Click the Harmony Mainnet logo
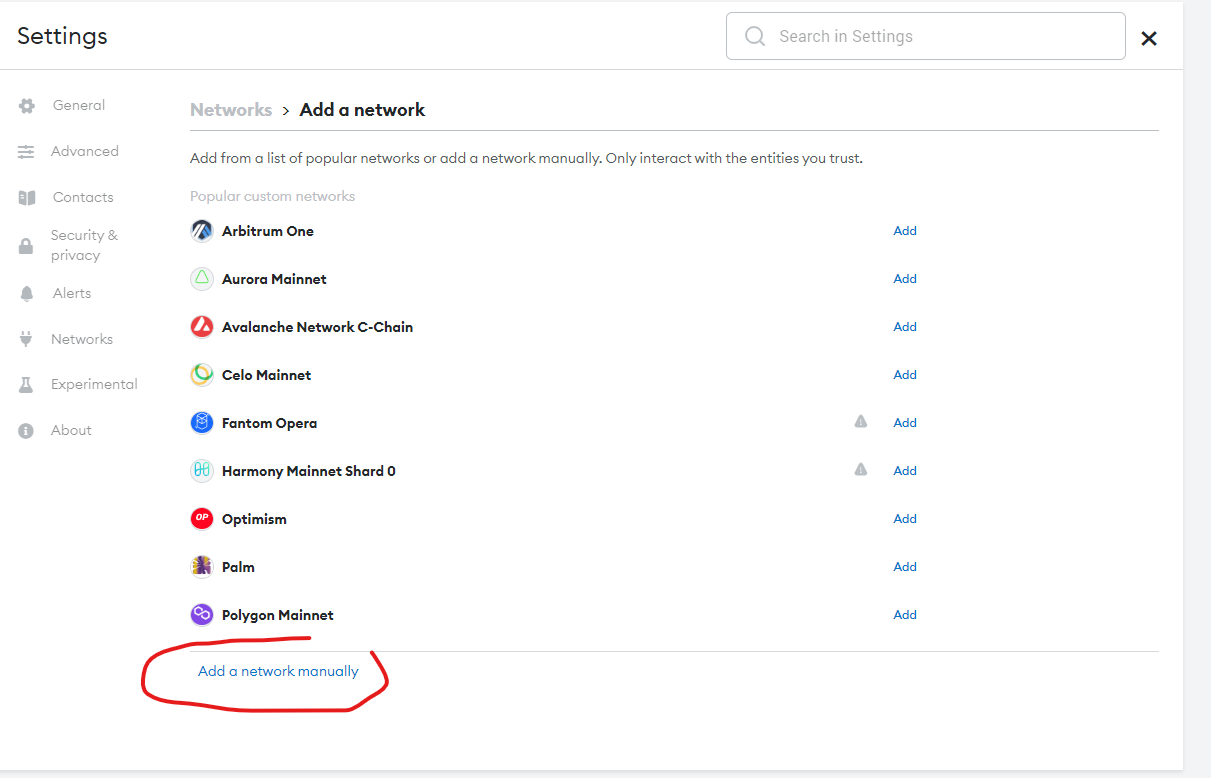The width and height of the screenshot is (1211, 778). (202, 471)
